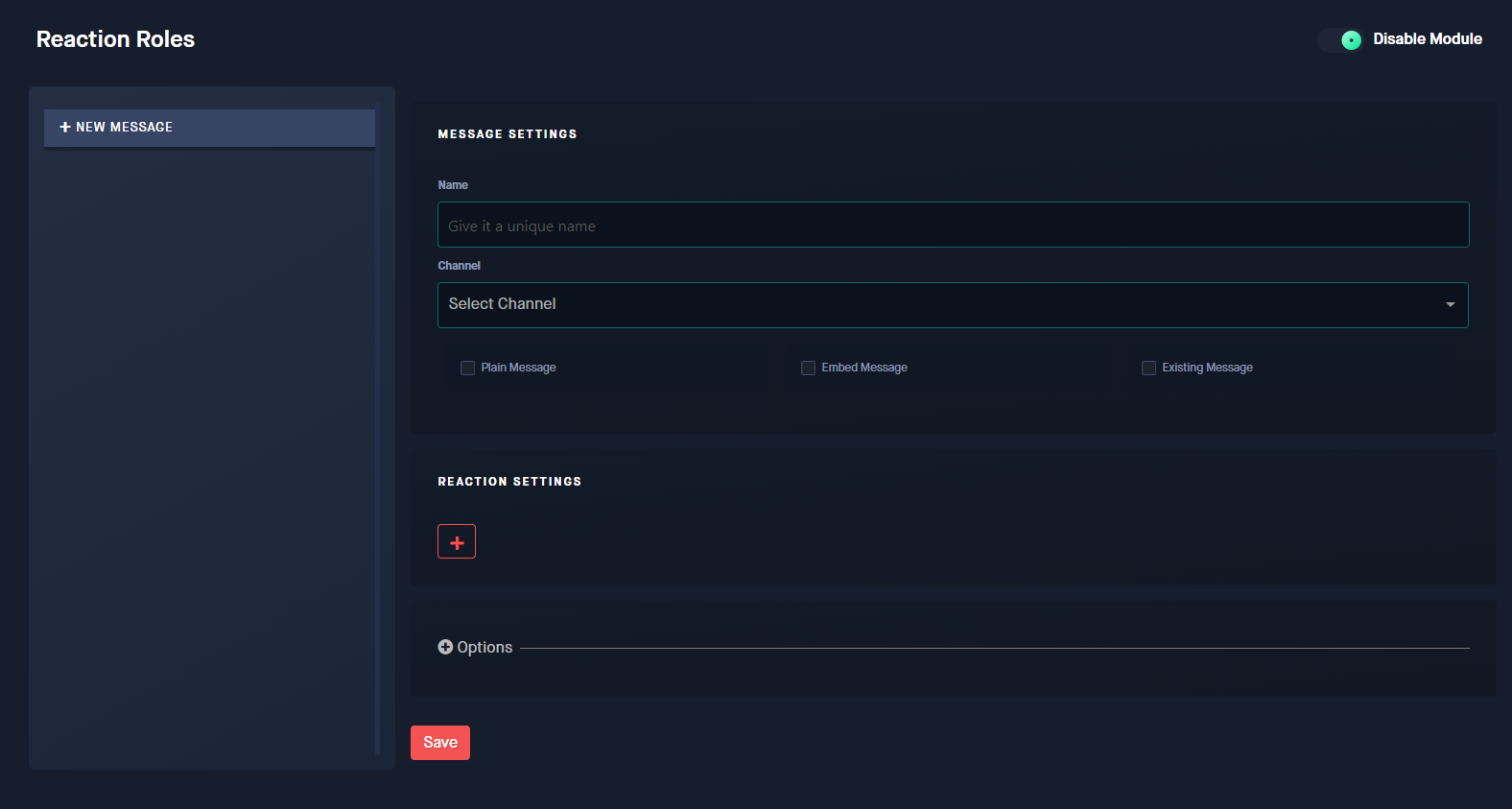The image size is (1512, 809).
Task: Click the red plus add-reaction button
Action: click(457, 541)
